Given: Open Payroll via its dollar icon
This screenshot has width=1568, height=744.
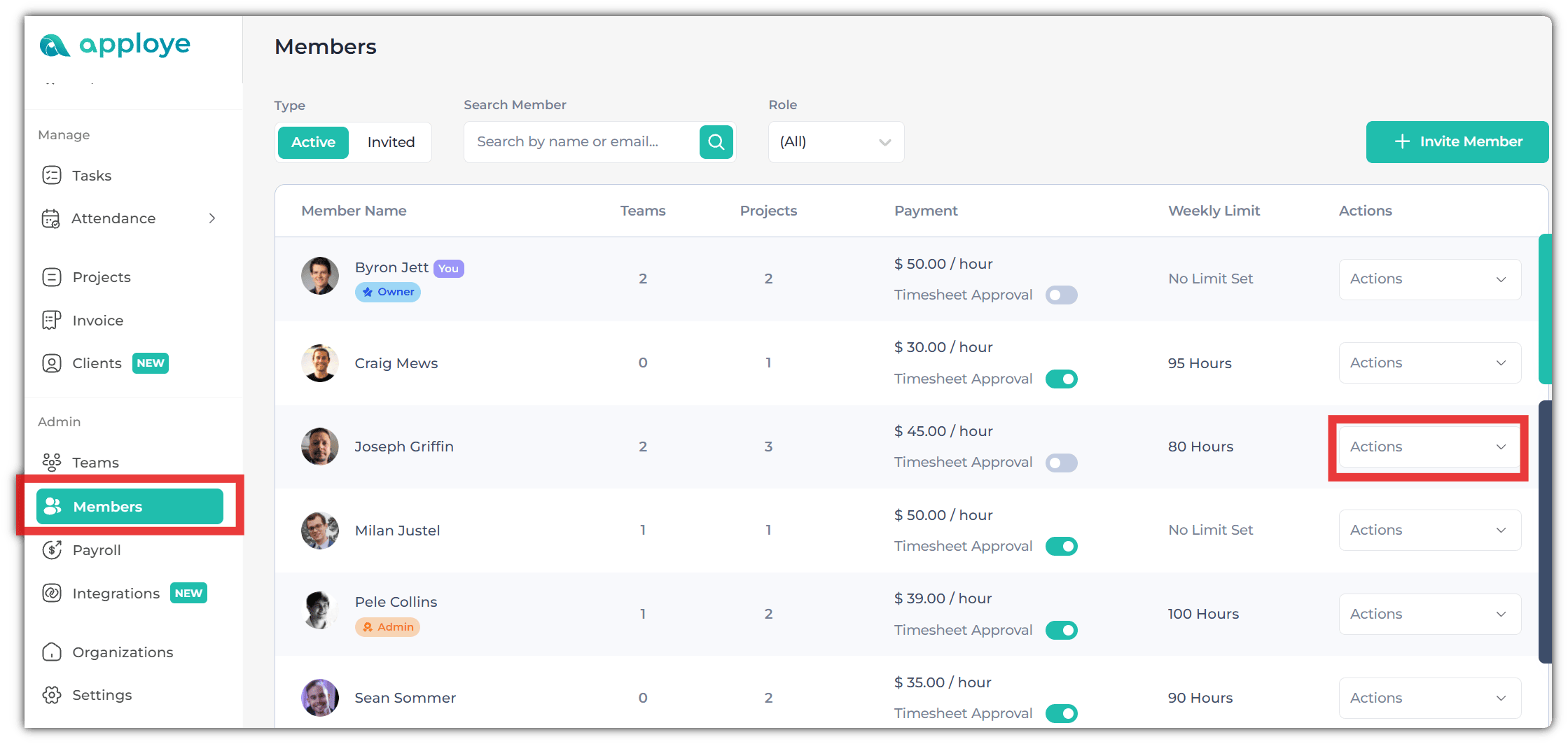Looking at the screenshot, I should [52, 550].
